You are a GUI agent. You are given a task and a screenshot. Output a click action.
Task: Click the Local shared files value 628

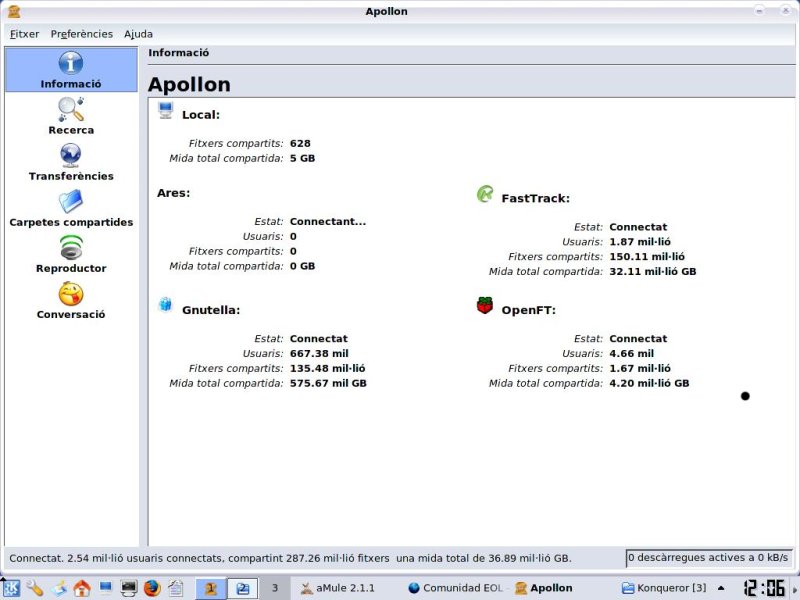point(300,143)
